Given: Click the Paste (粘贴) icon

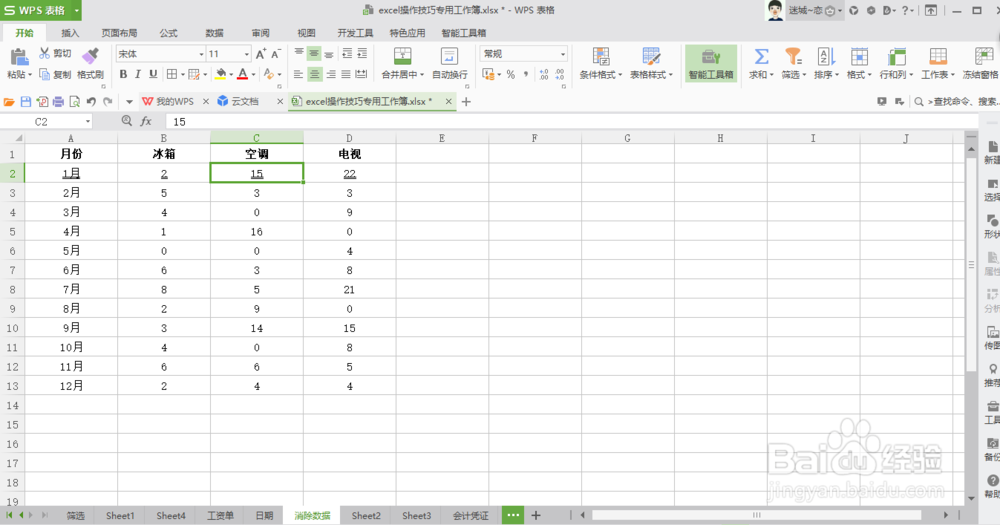Looking at the screenshot, I should click(19, 57).
